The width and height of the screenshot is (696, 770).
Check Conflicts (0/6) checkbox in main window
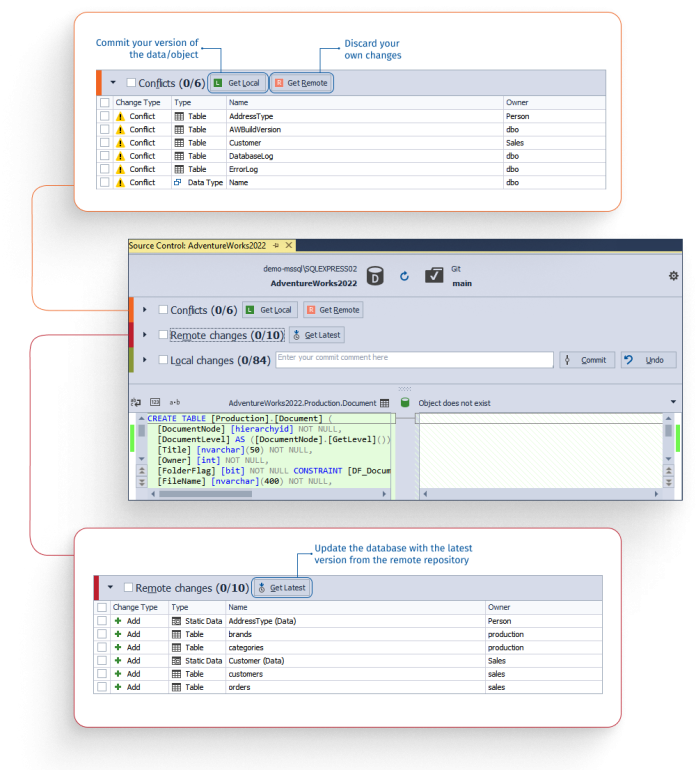[163, 310]
